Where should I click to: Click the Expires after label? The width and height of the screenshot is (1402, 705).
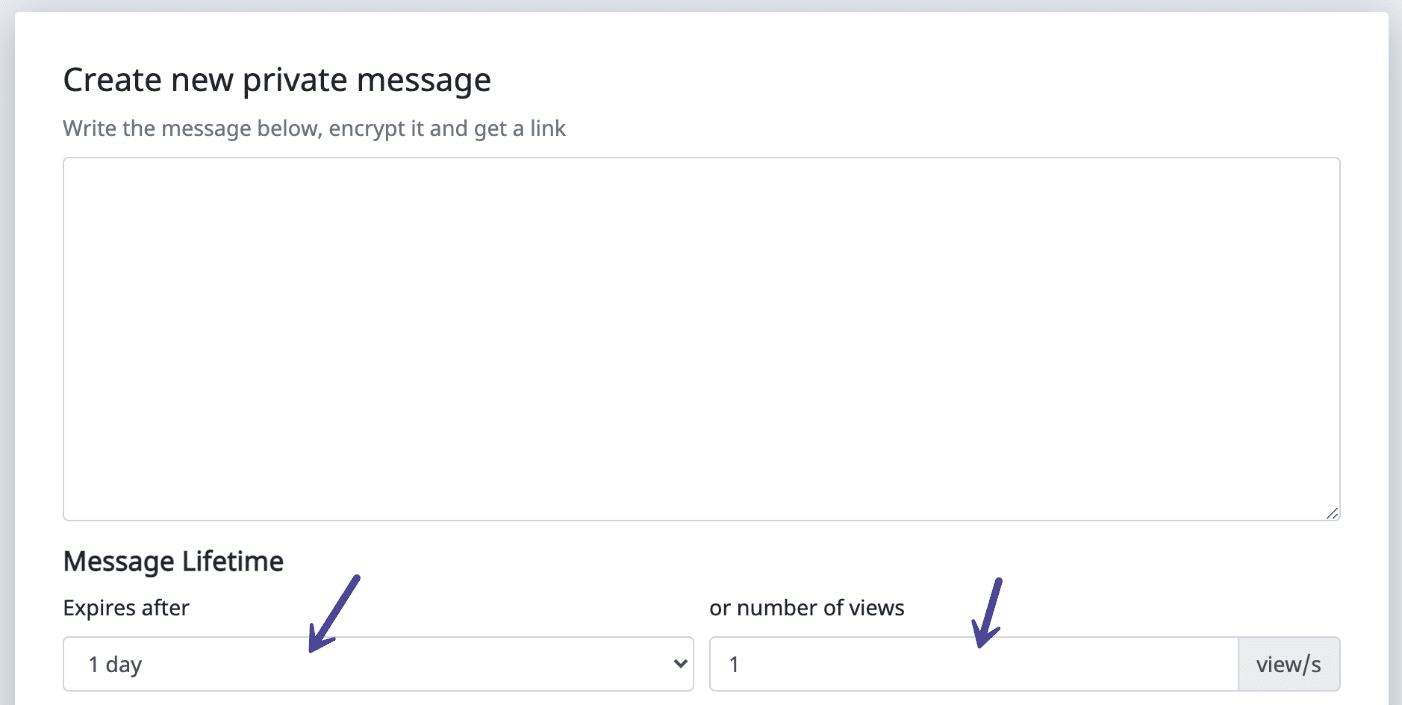click(126, 607)
